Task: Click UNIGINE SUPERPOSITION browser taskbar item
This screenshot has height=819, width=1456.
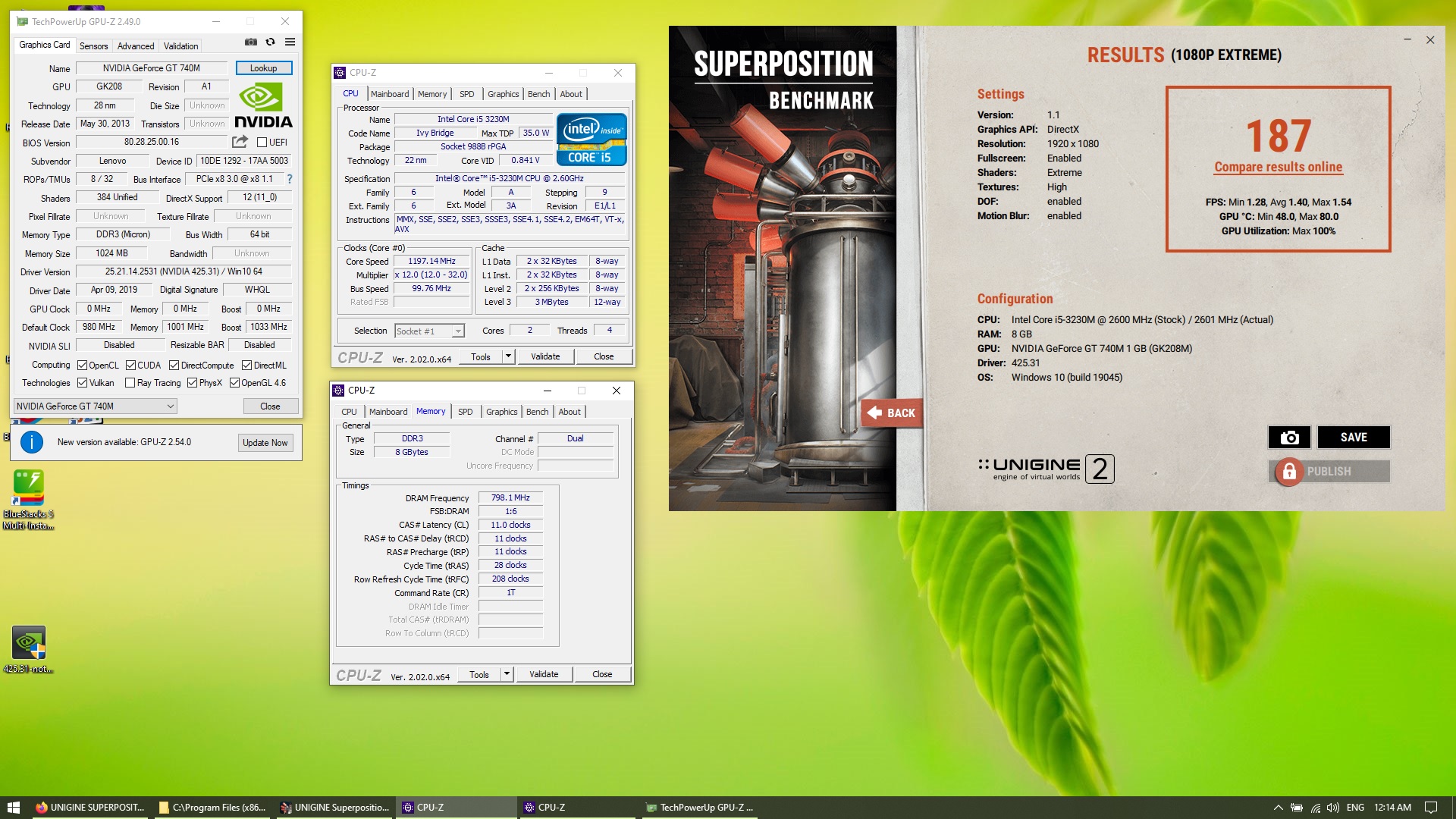Action: 90,808
